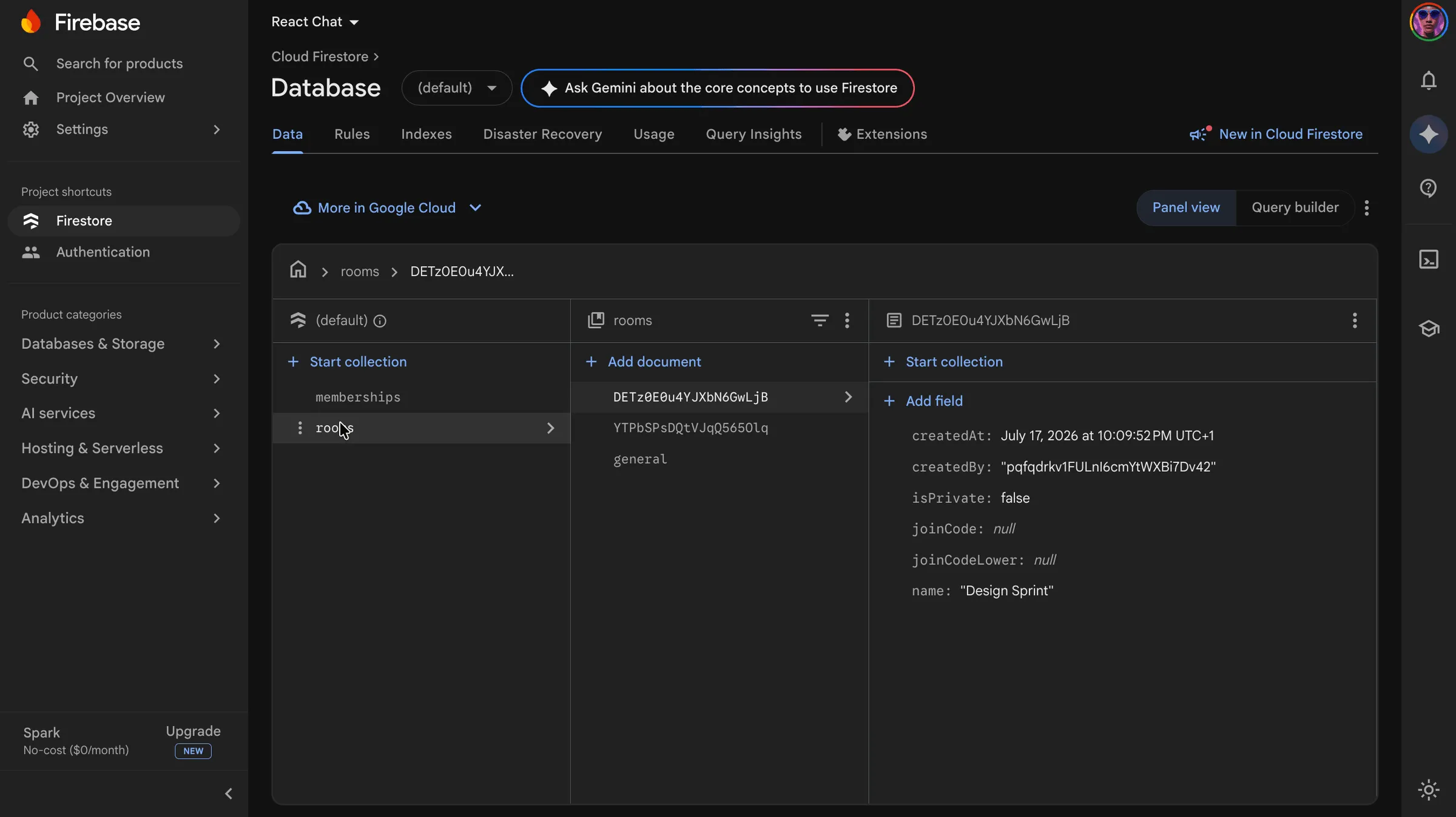Switch to the Indexes tab
Image resolution: width=1456 pixels, height=817 pixels.
pyautogui.click(x=426, y=134)
